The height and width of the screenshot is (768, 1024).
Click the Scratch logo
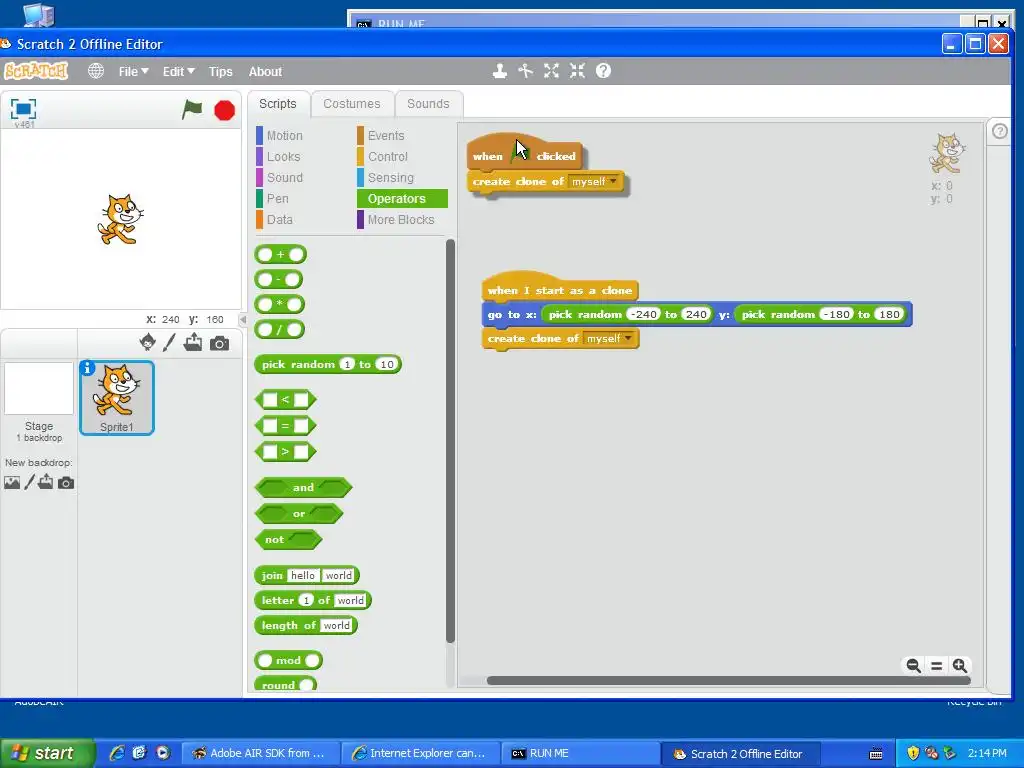coord(36,71)
